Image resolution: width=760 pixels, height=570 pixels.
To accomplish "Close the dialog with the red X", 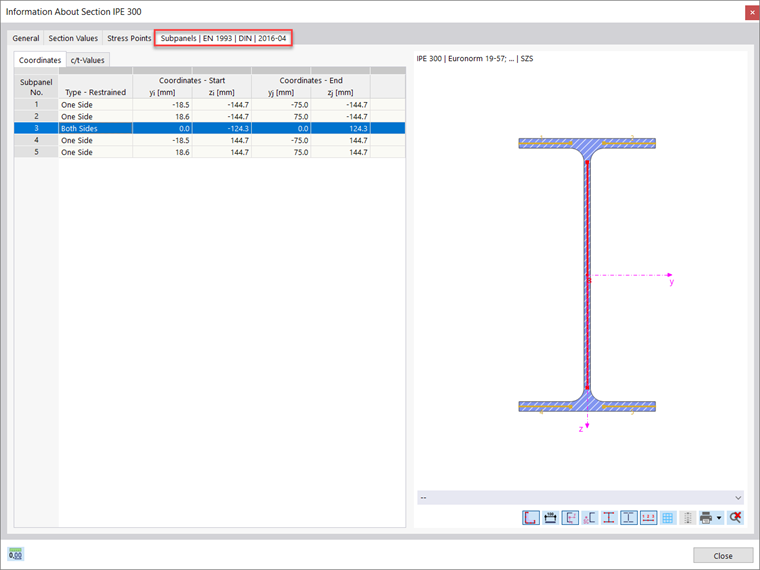I will point(752,12).
